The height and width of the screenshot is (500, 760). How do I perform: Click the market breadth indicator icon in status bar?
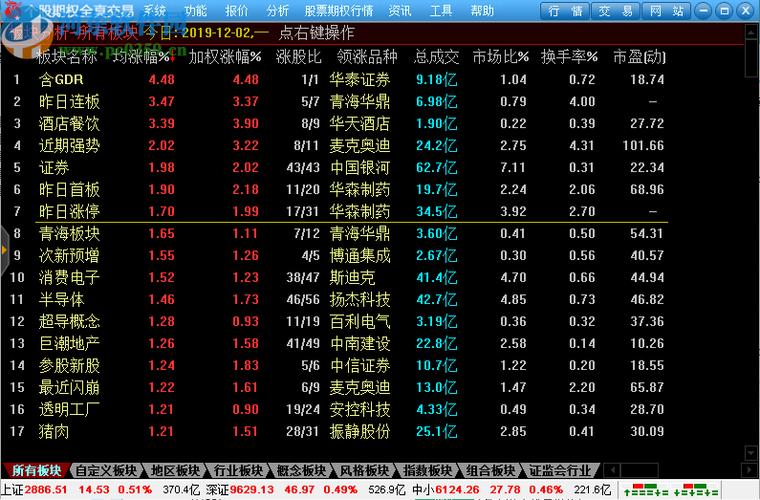tap(671, 489)
